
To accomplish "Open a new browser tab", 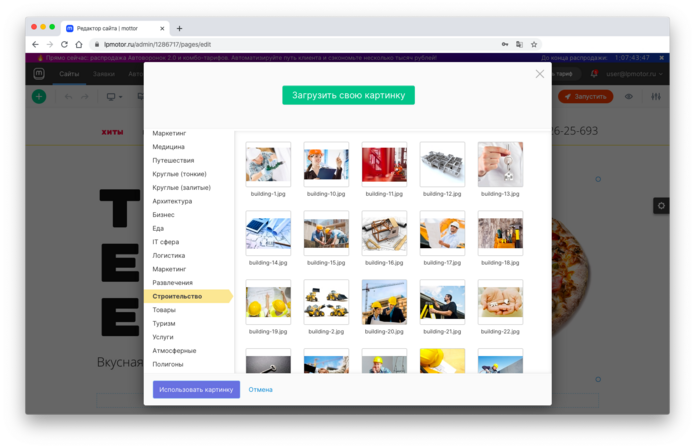I will point(179,28).
